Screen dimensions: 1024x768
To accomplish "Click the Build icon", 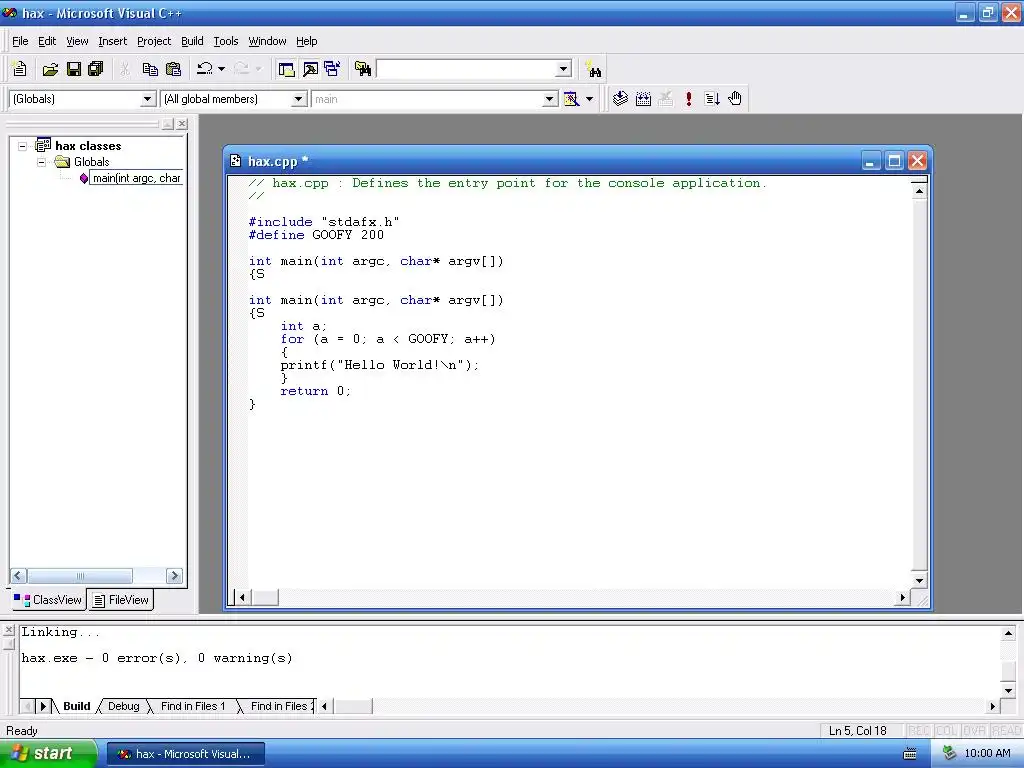I will coord(643,99).
